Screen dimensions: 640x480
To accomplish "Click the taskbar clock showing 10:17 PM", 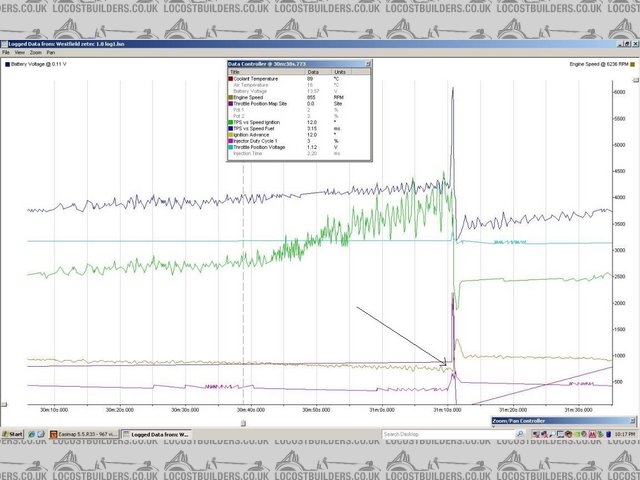I will point(625,434).
